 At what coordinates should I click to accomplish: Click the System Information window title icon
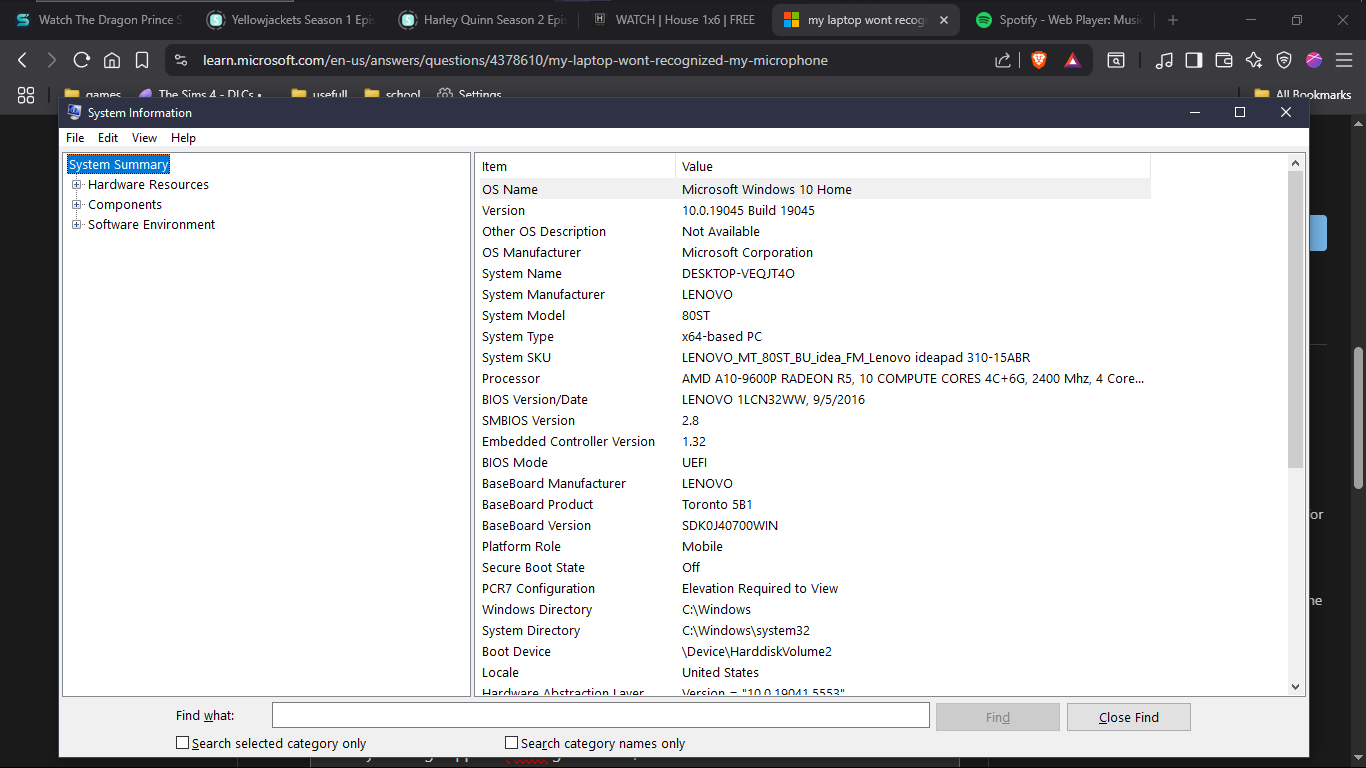(74, 112)
